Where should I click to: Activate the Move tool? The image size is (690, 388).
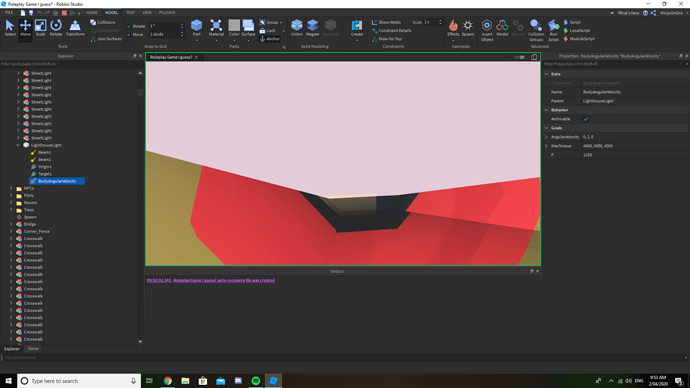[25, 28]
